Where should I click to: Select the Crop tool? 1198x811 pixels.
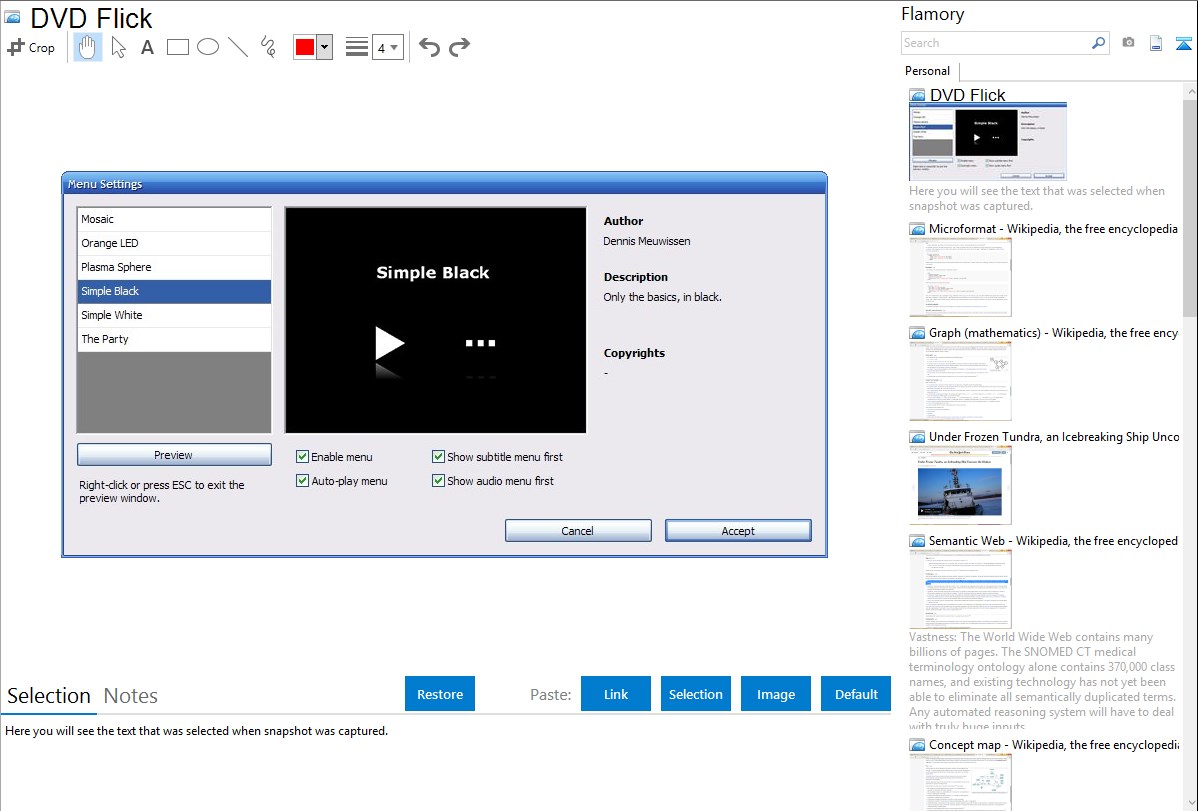pyautogui.click(x=31, y=47)
